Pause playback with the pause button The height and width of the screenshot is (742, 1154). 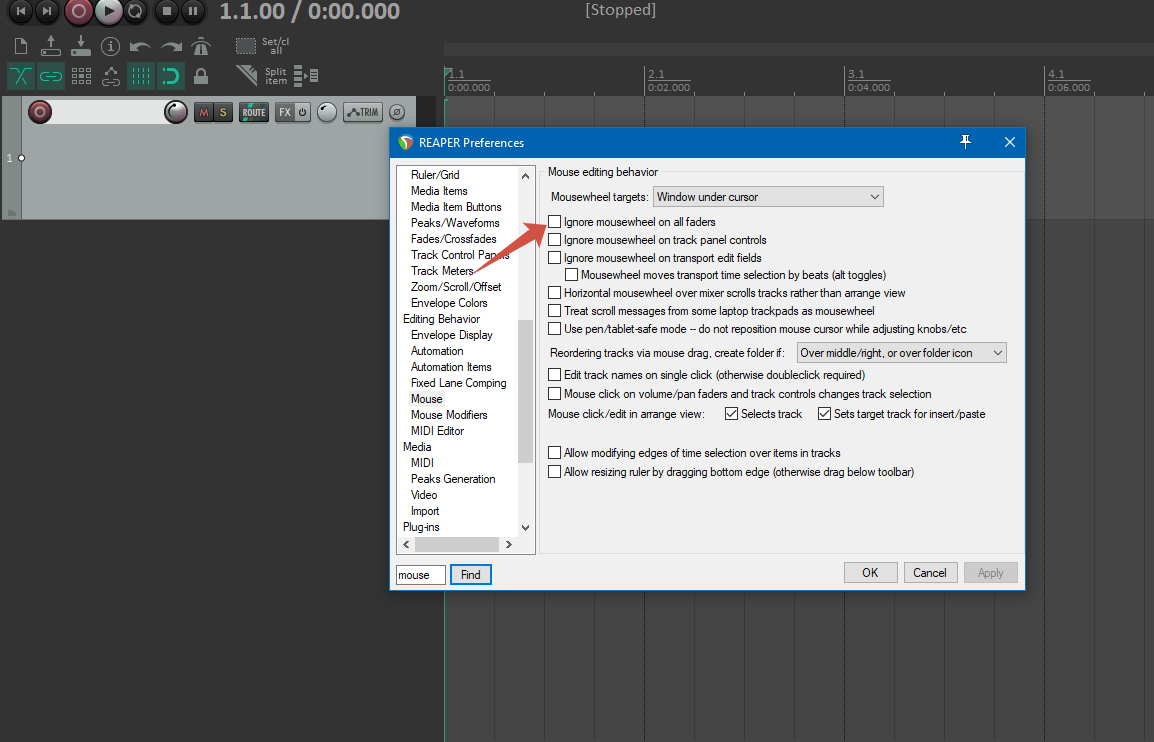[x=193, y=10]
